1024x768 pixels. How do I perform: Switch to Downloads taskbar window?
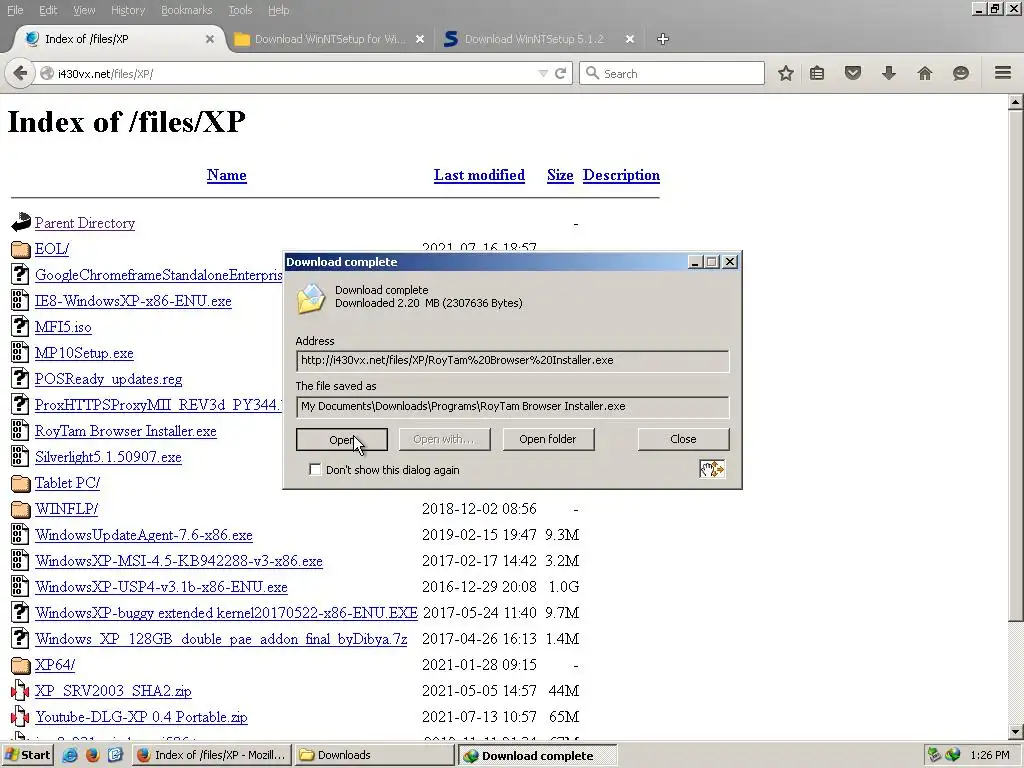point(374,755)
